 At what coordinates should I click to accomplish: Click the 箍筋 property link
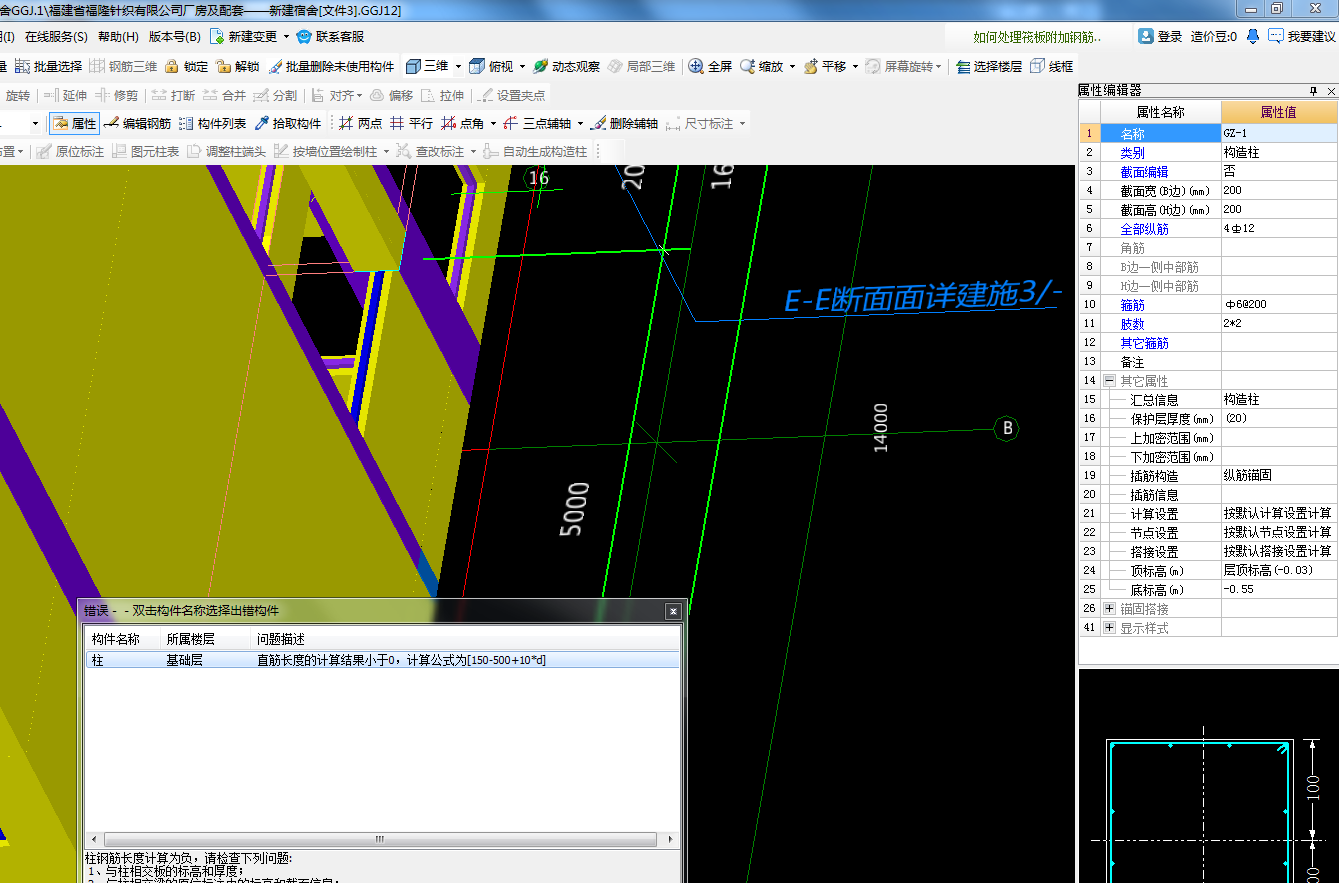click(1132, 305)
